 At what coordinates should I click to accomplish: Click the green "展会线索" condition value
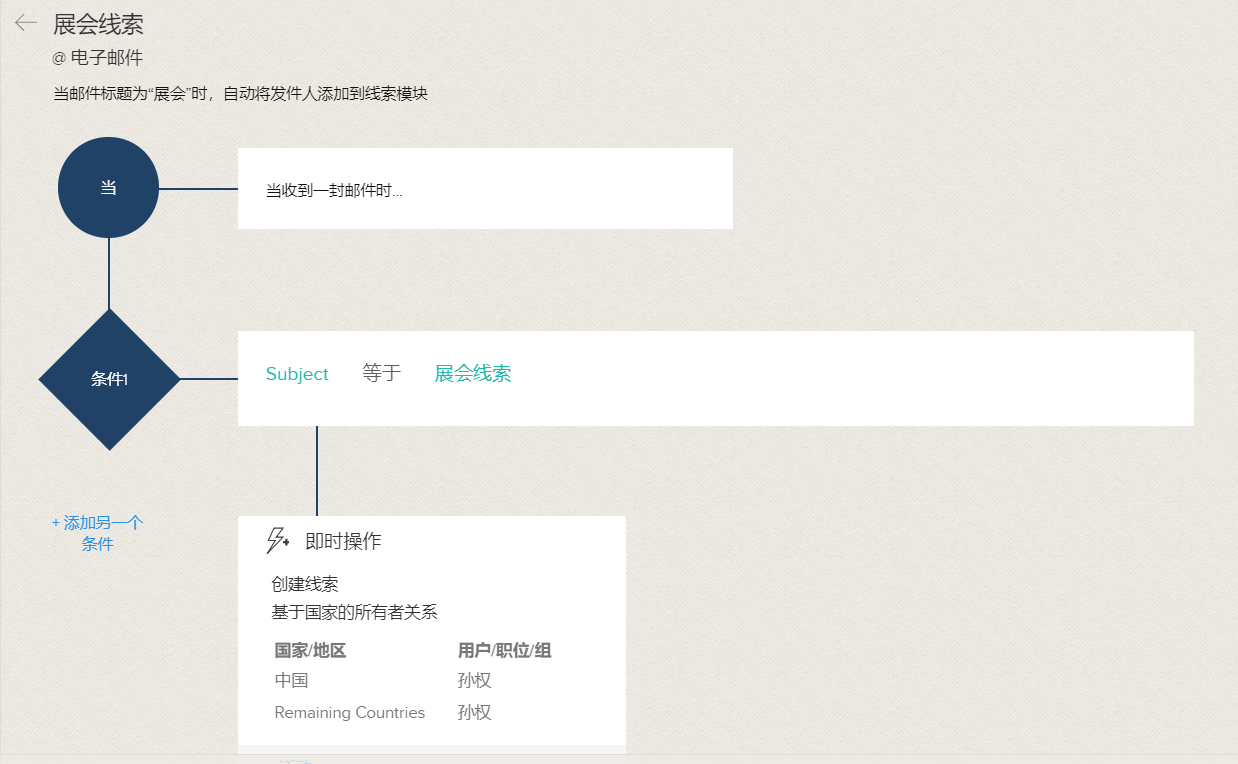coord(472,374)
